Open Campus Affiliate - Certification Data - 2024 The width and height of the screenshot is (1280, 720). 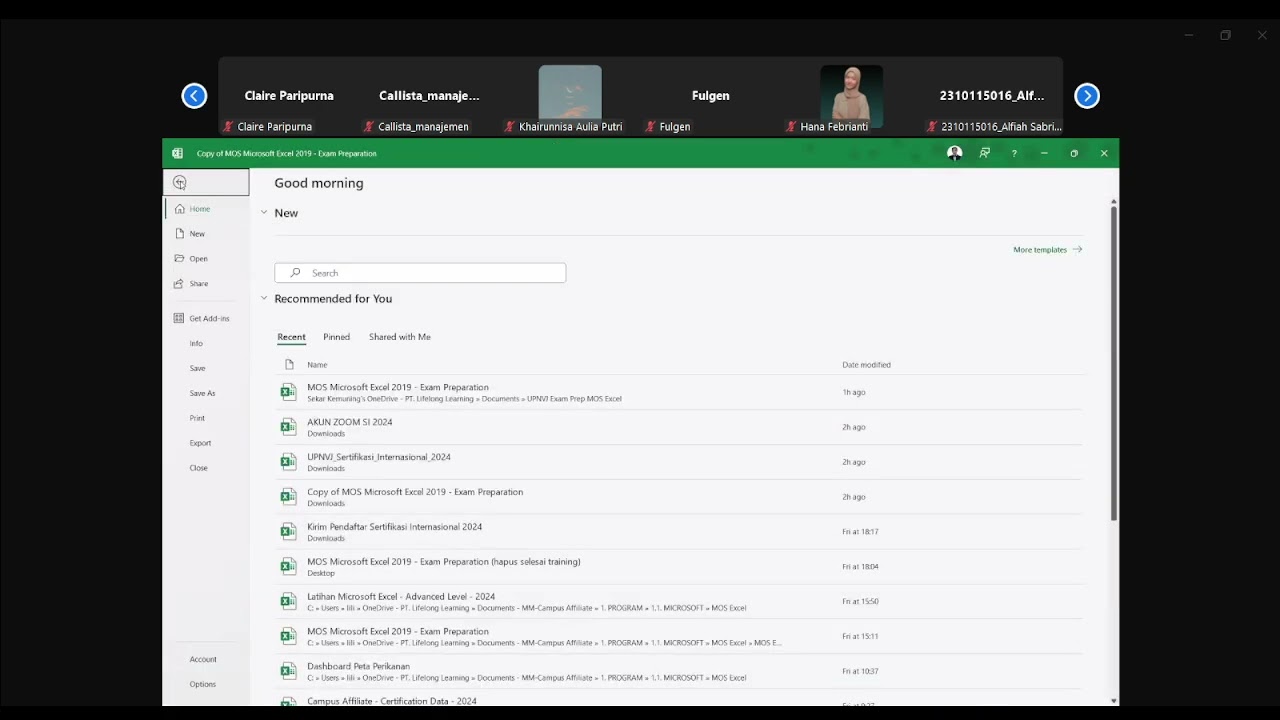(x=680, y=700)
